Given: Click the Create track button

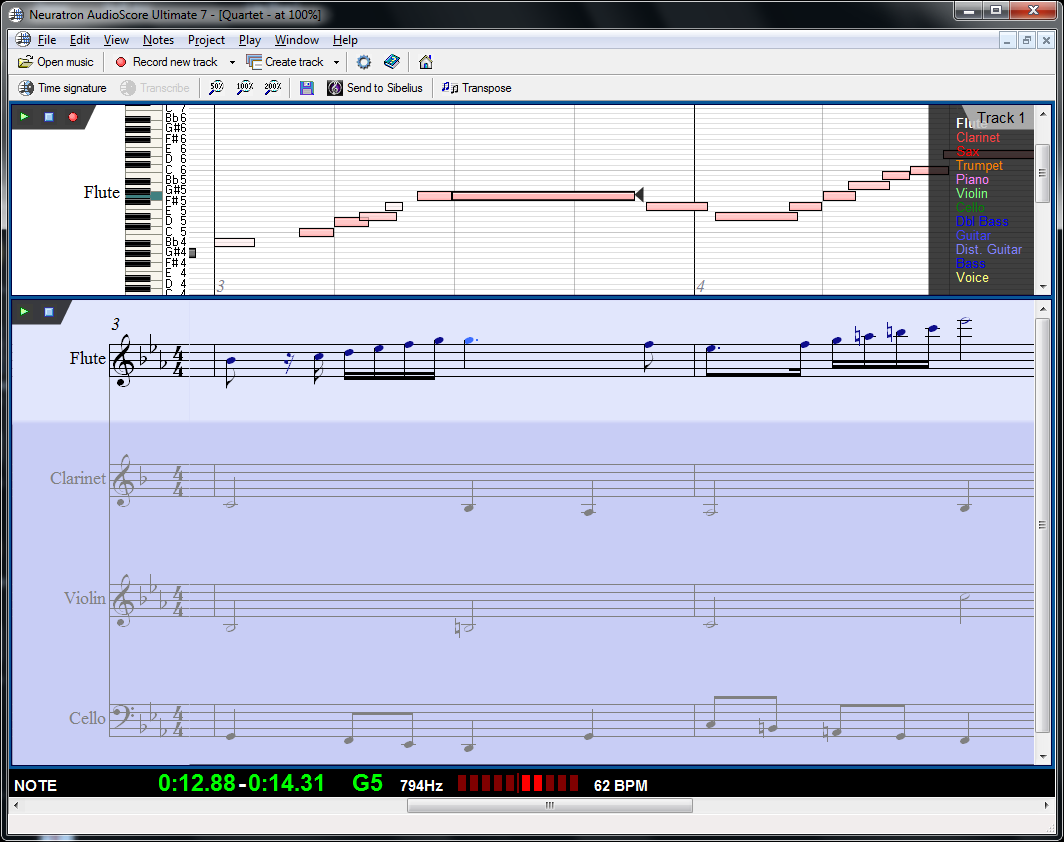Looking at the screenshot, I should pyautogui.click(x=290, y=61).
